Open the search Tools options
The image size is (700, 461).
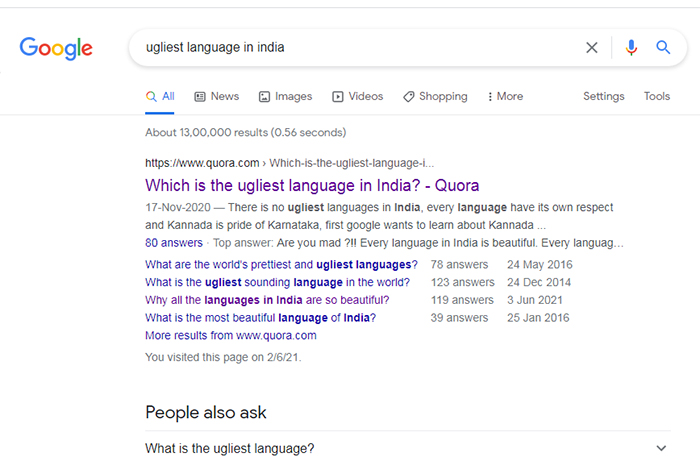click(x=657, y=96)
